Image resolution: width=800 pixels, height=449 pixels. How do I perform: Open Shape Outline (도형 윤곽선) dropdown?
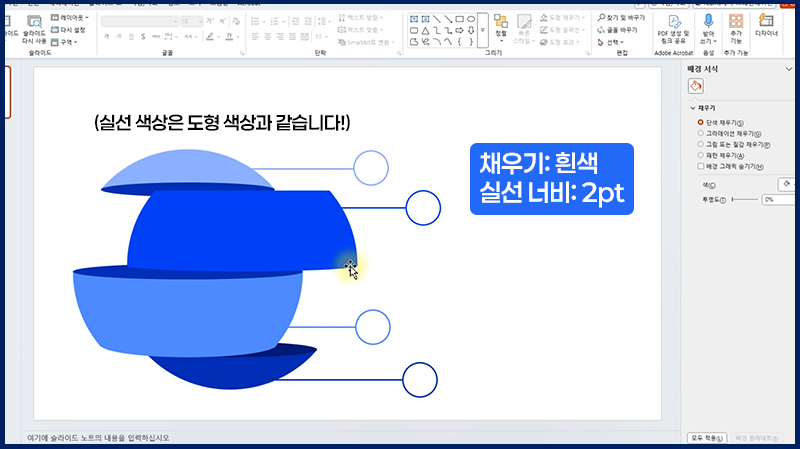coord(562,30)
